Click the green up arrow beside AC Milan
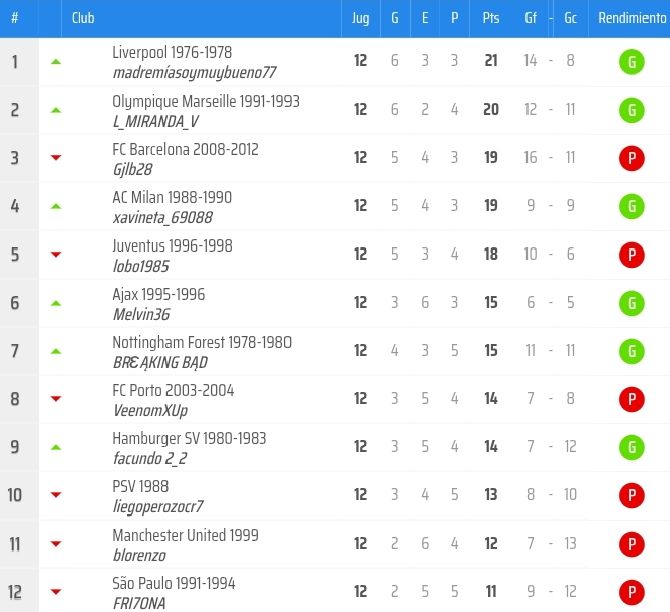 56,206
